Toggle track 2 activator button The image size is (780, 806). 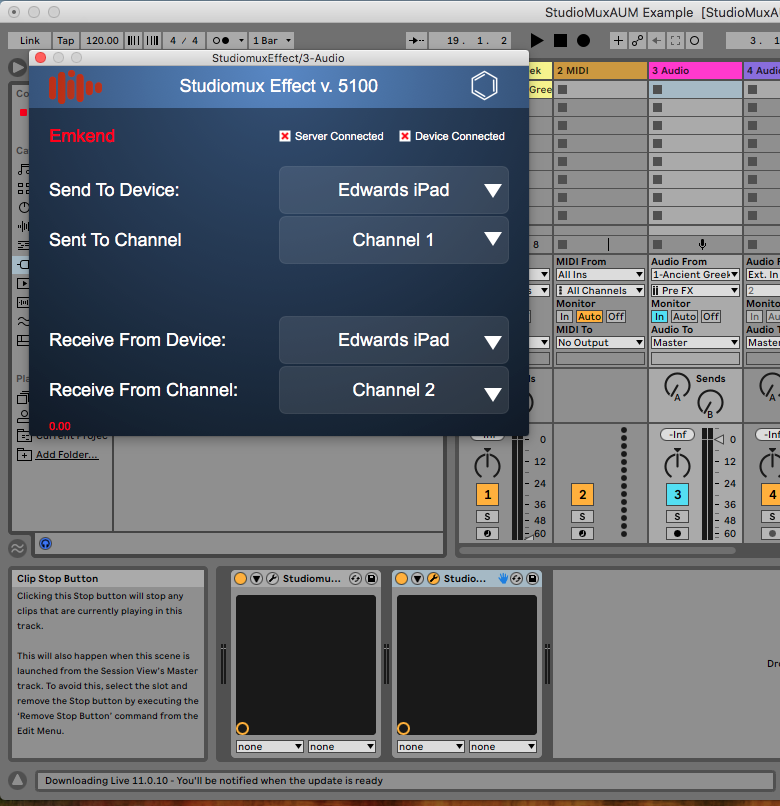coord(583,494)
